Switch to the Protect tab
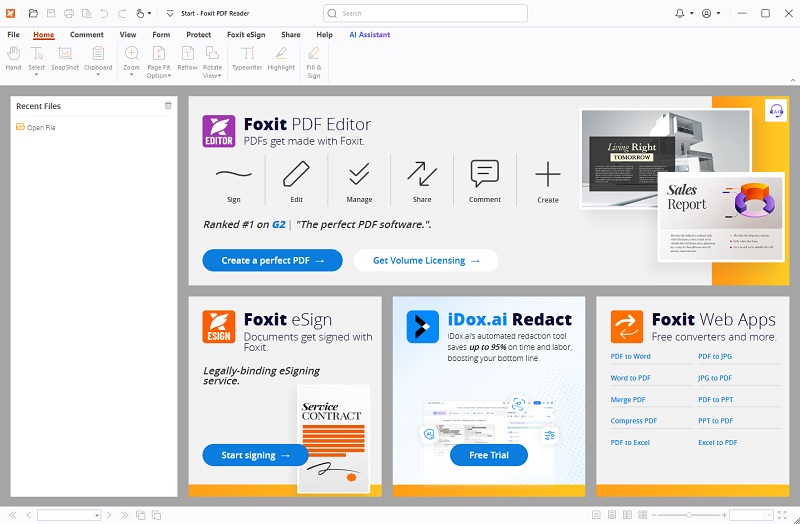The height and width of the screenshot is (524, 800). click(198, 35)
